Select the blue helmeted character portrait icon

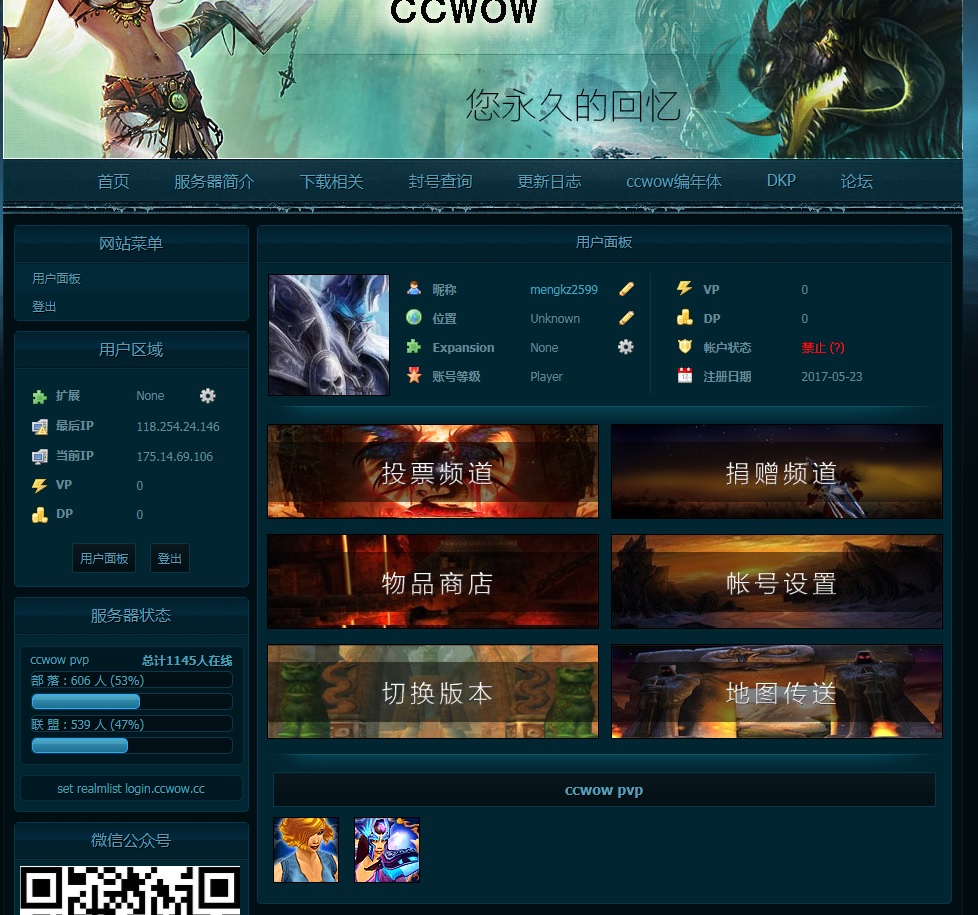387,850
